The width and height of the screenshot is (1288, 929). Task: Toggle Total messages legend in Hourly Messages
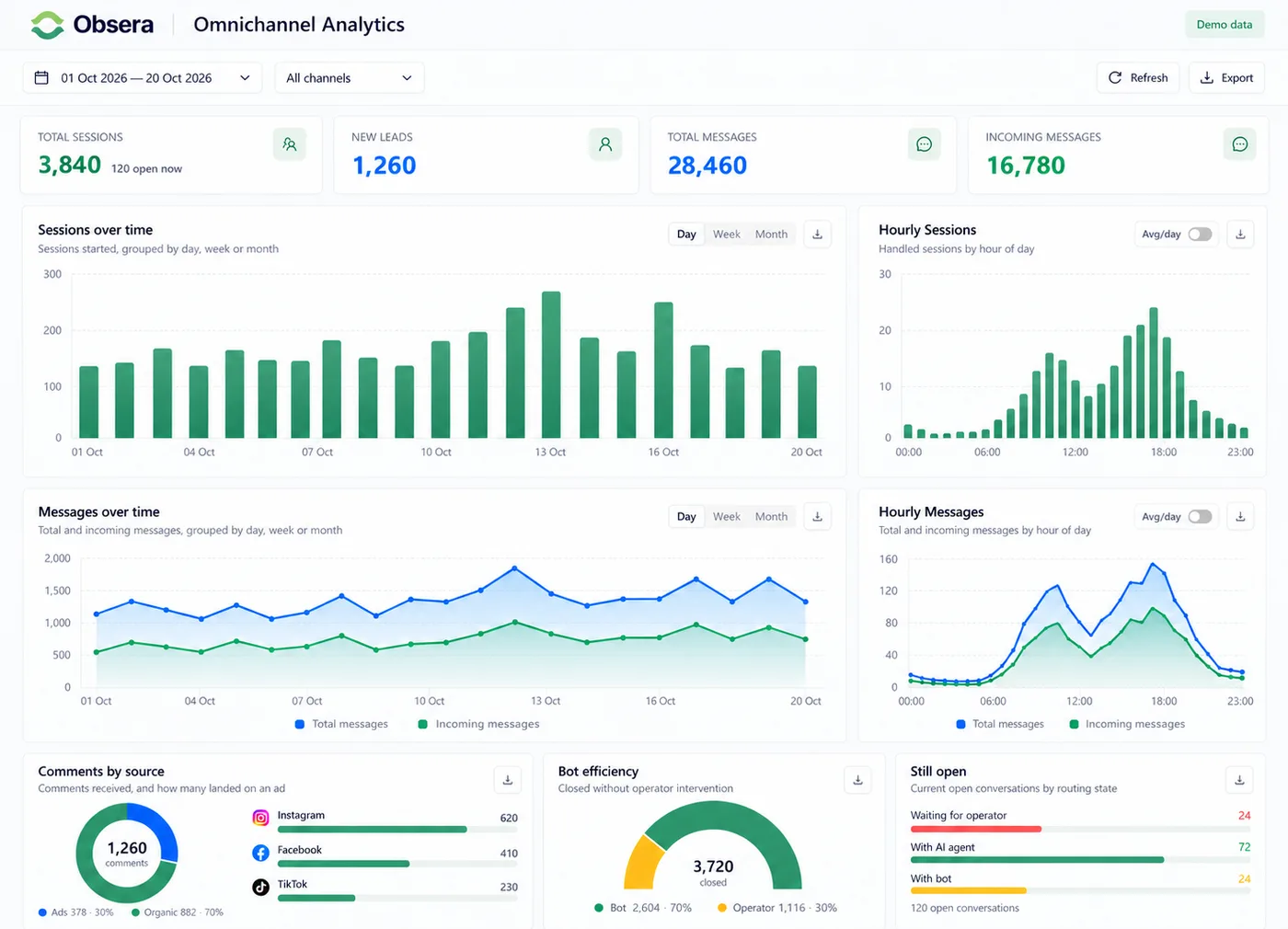pos(1000,725)
